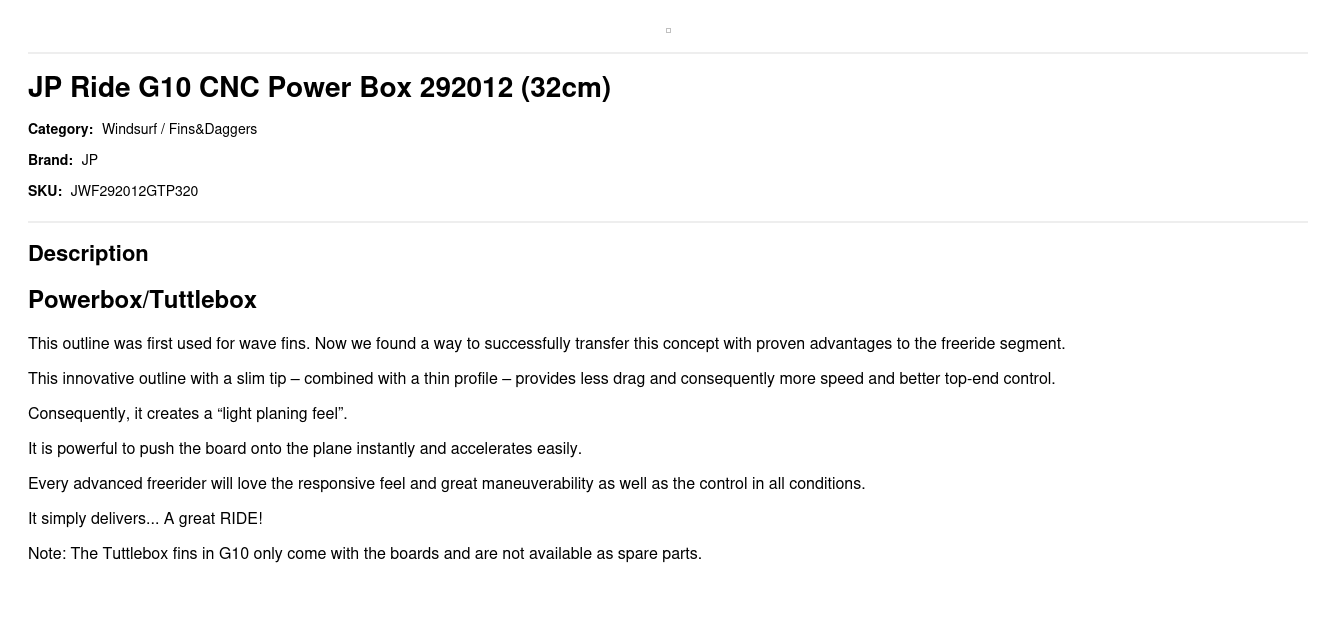Select the JP brand value
This screenshot has height=644, width=1328.
point(90,160)
